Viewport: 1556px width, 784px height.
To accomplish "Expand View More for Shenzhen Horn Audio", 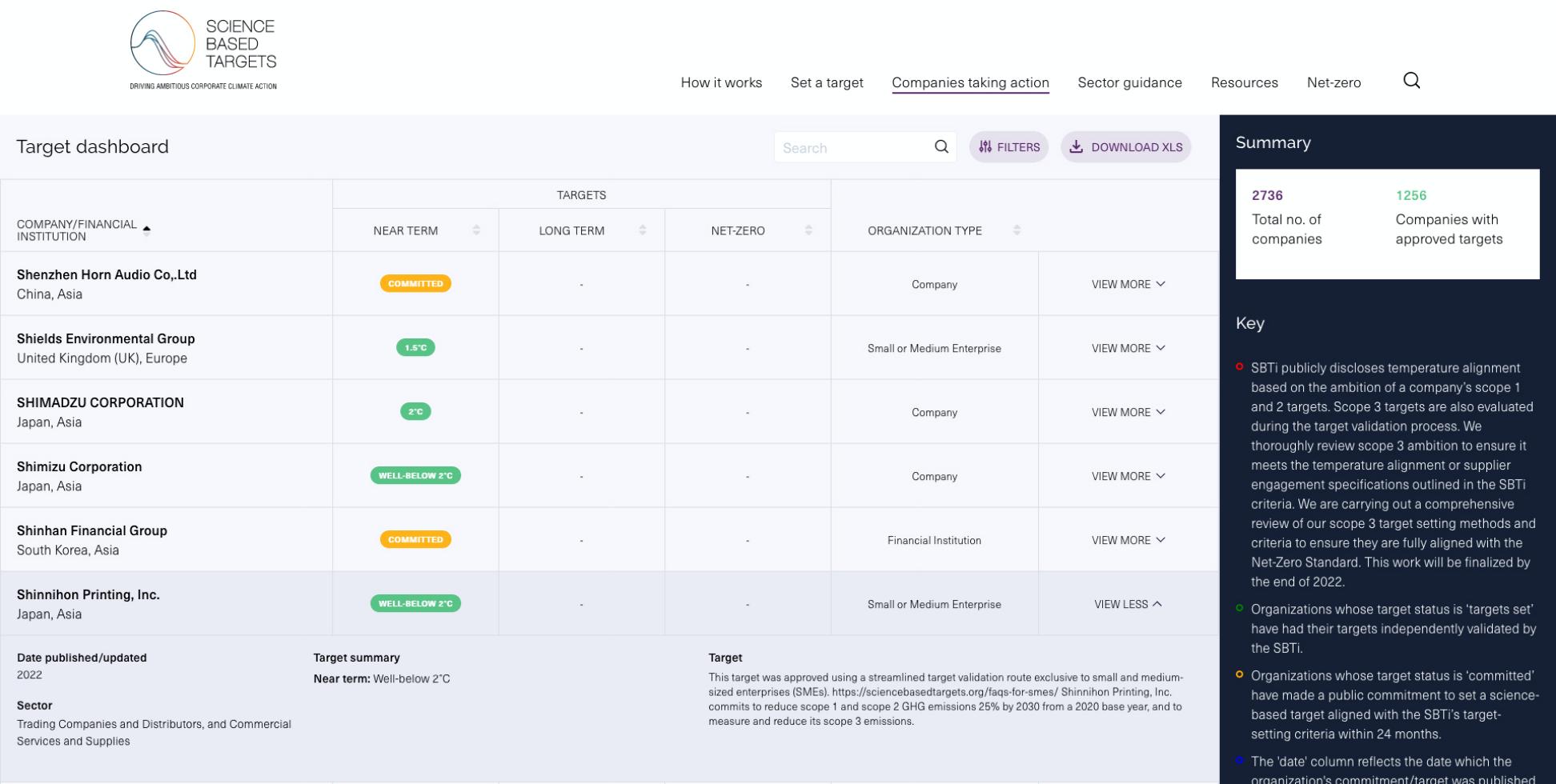I will [x=1128, y=284].
